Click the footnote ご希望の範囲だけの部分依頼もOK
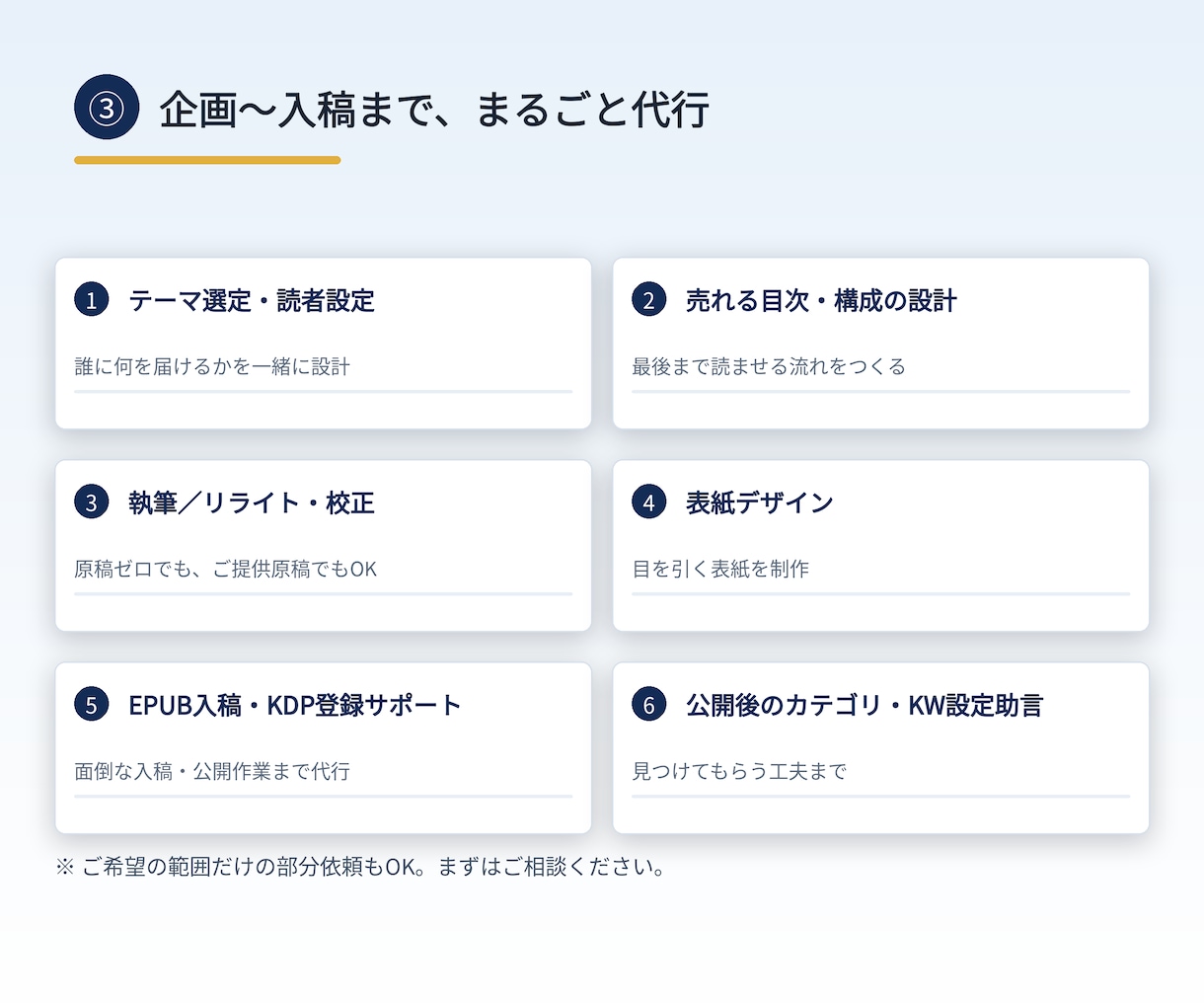Screen dimensions: 1204x1003 [361, 867]
